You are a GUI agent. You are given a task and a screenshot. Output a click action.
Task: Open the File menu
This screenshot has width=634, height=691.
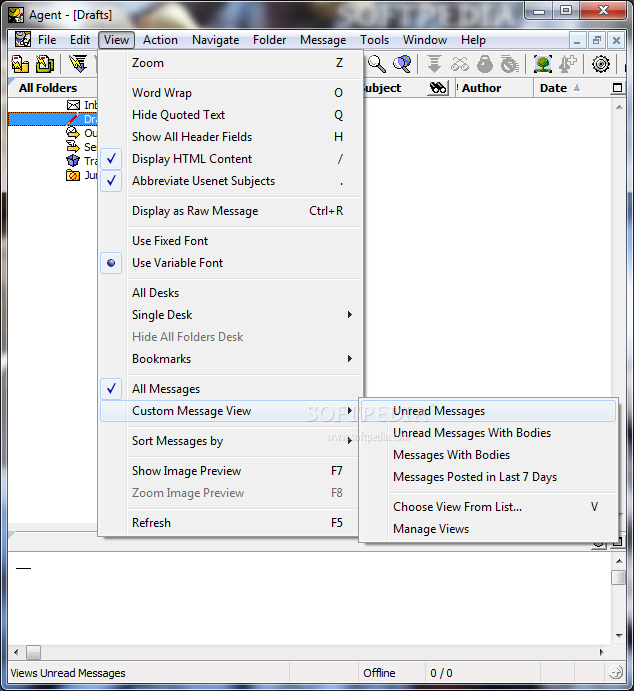(47, 40)
